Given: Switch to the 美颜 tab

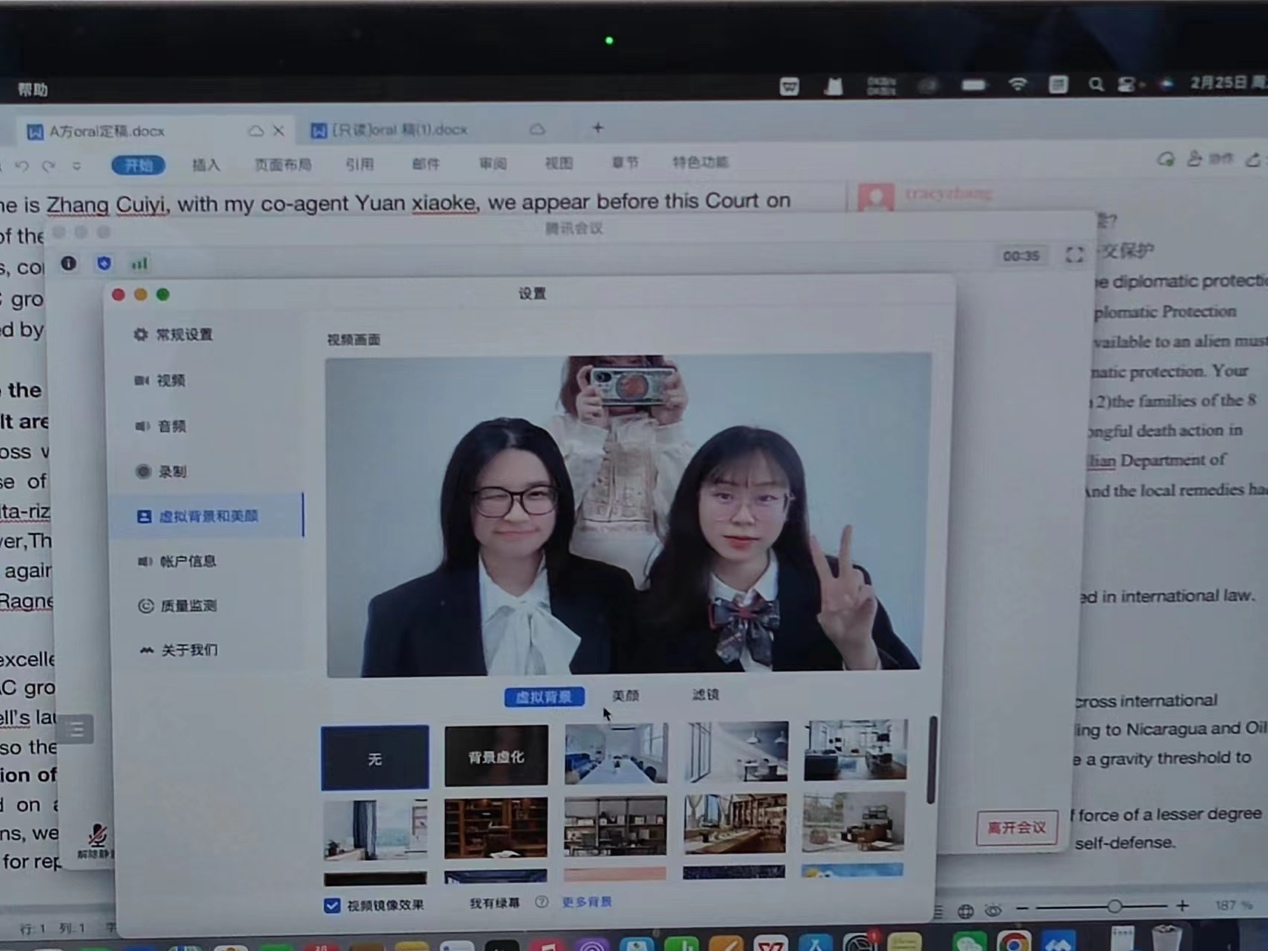Looking at the screenshot, I should [625, 695].
